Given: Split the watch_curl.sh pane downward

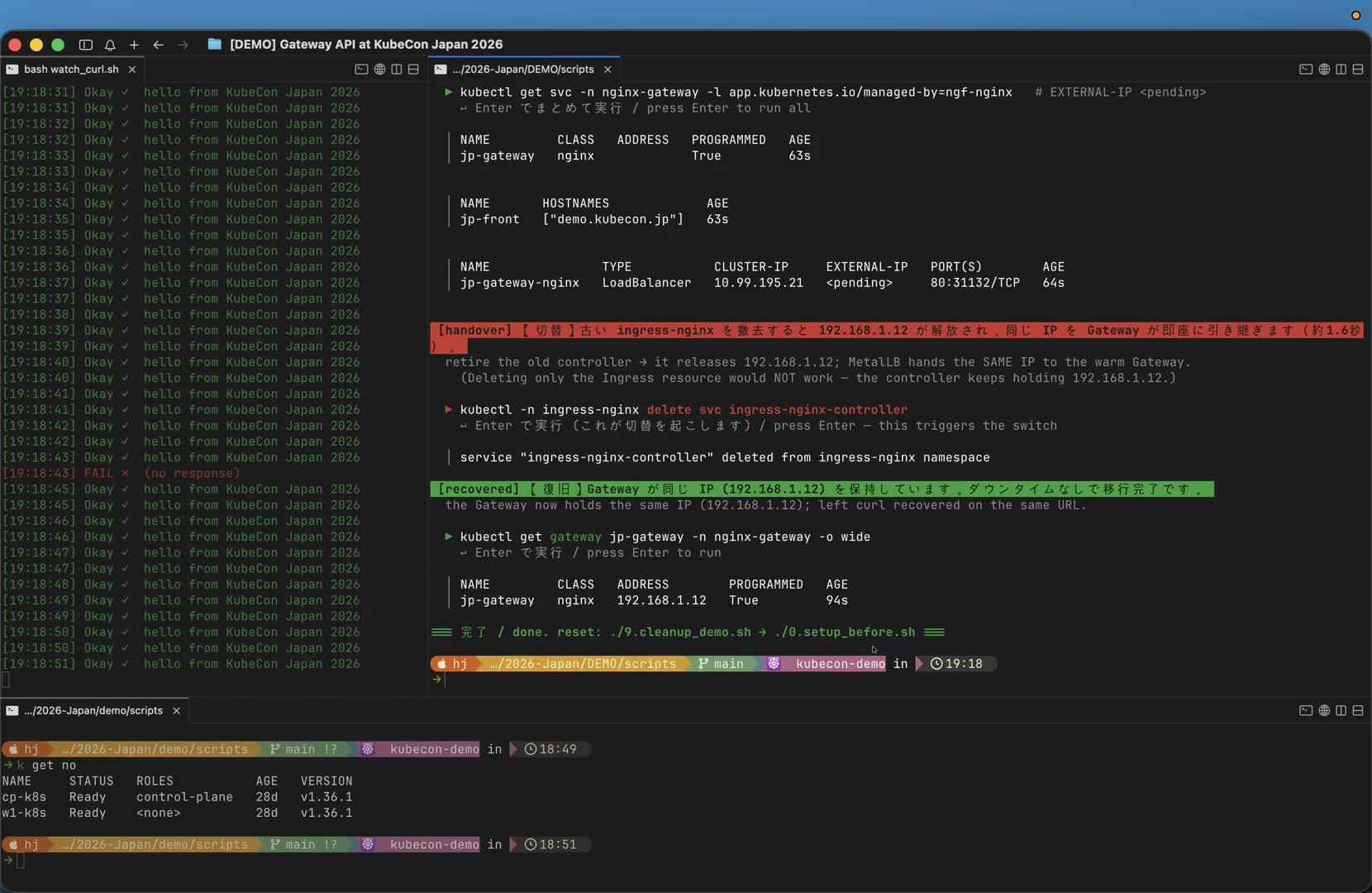Looking at the screenshot, I should [413, 69].
